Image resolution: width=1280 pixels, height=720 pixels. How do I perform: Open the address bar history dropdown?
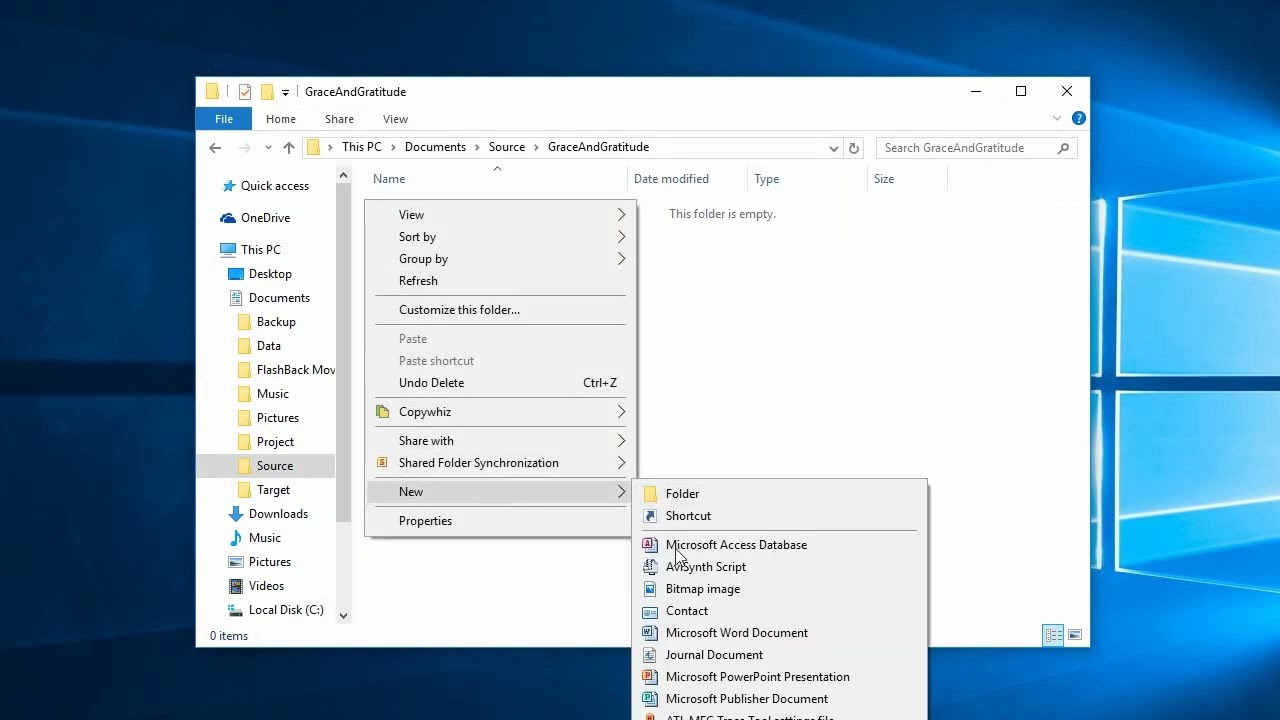(833, 148)
